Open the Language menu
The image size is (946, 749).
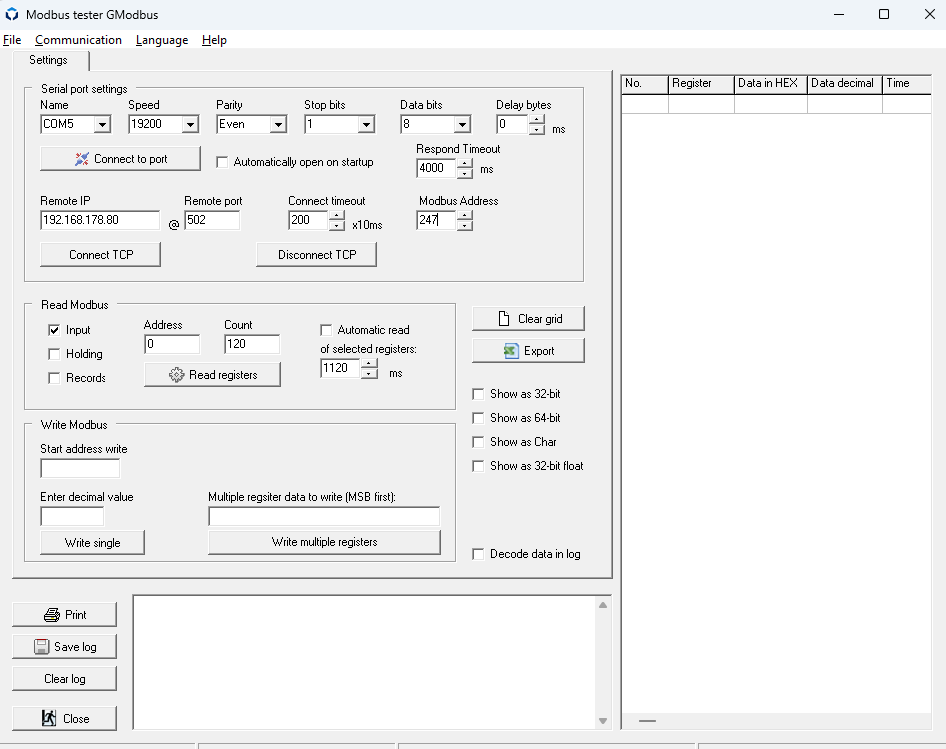point(162,40)
